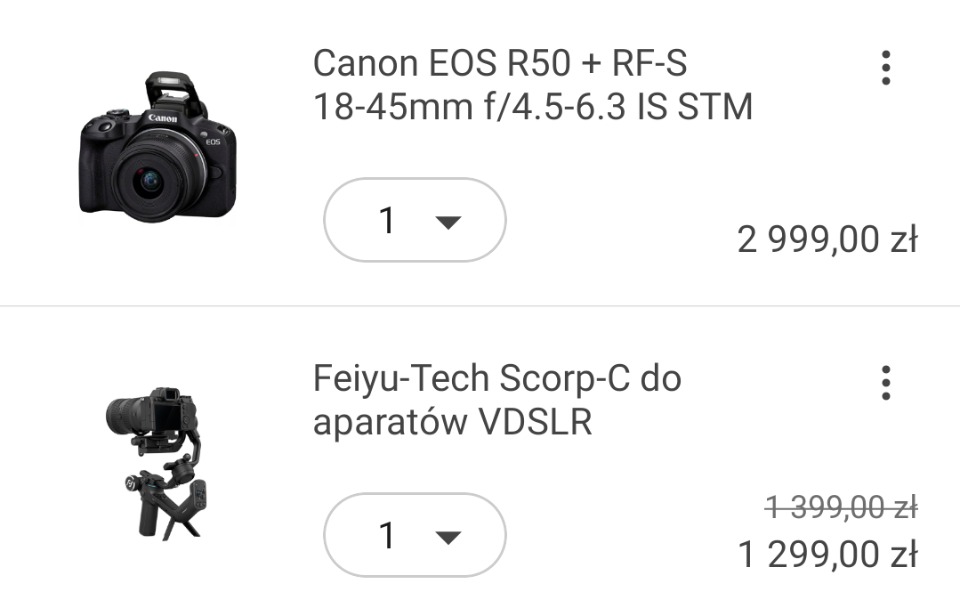Expand the Feiyu-Tech Scorp-C quantity selector
Image resolution: width=960 pixels, height=600 pixels.
click(x=414, y=536)
